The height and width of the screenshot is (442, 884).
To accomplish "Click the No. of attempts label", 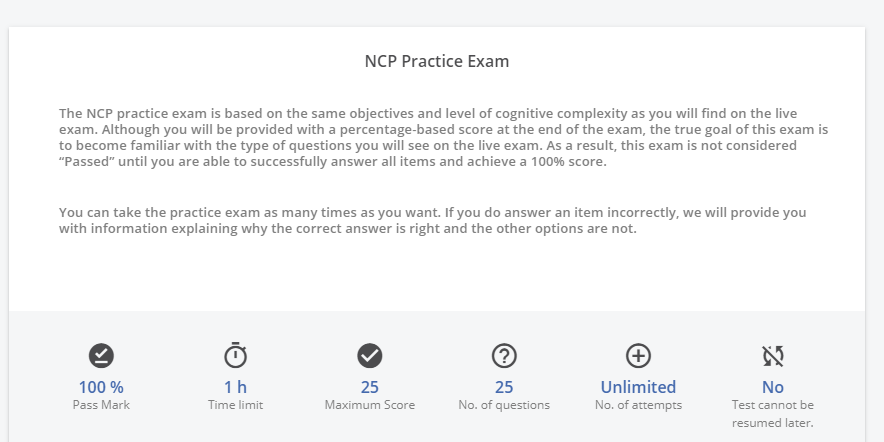I will point(638,405).
